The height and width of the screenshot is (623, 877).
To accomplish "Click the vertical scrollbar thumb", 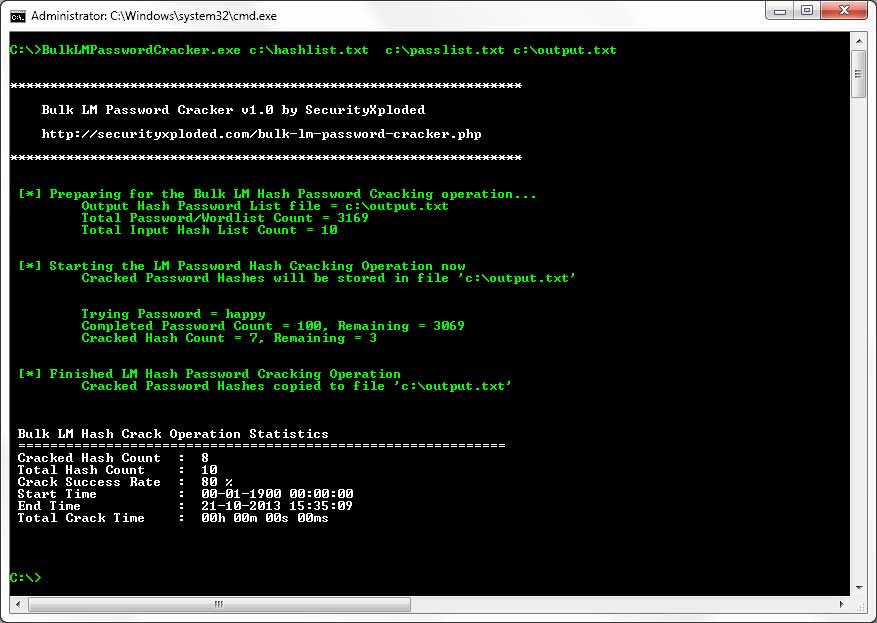I will 859,73.
